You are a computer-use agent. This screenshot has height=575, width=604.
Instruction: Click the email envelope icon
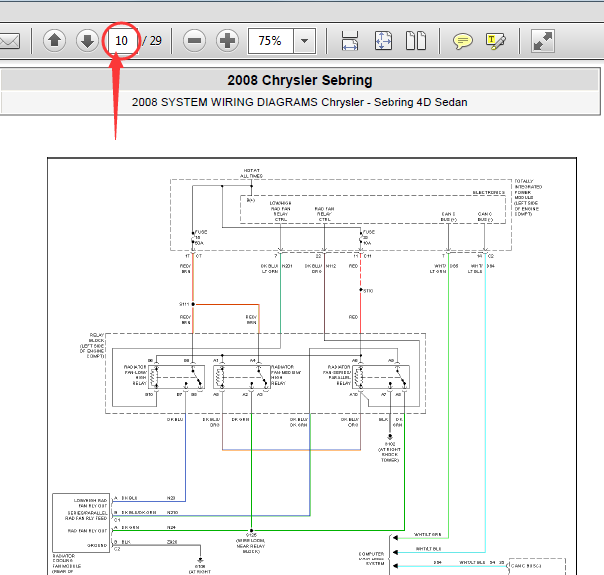[9, 41]
